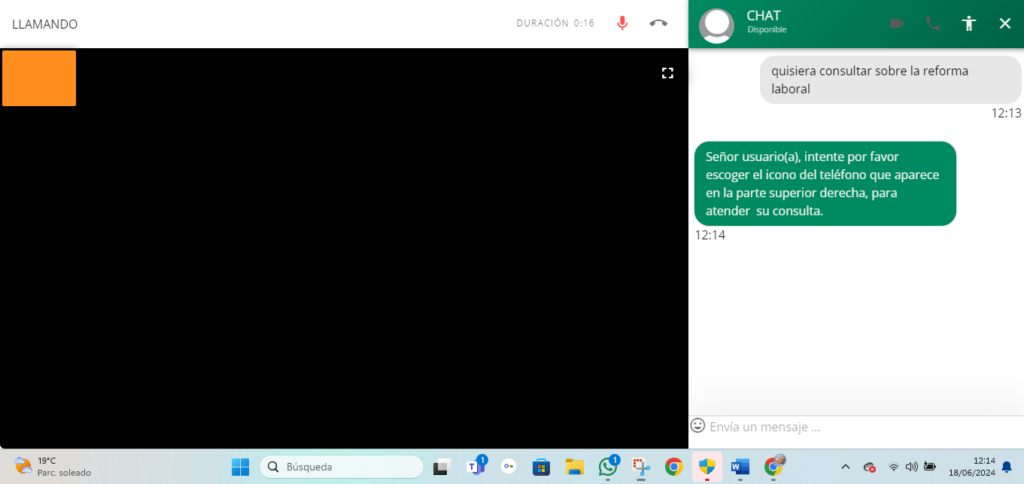Close the chat panel

1005,24
